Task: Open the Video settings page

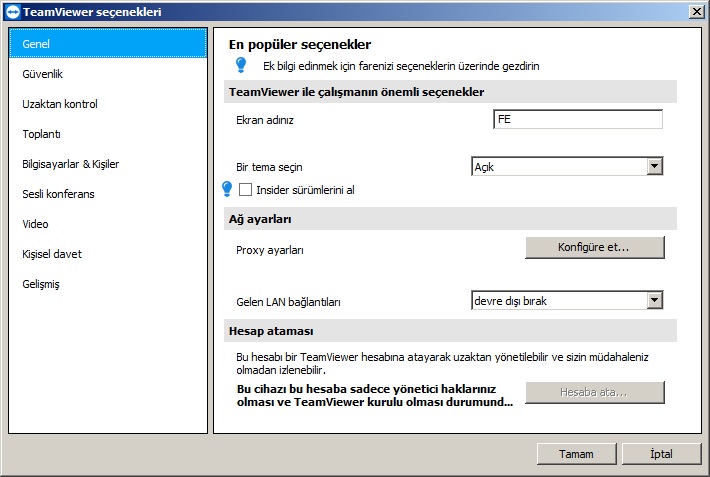Action: coord(108,224)
